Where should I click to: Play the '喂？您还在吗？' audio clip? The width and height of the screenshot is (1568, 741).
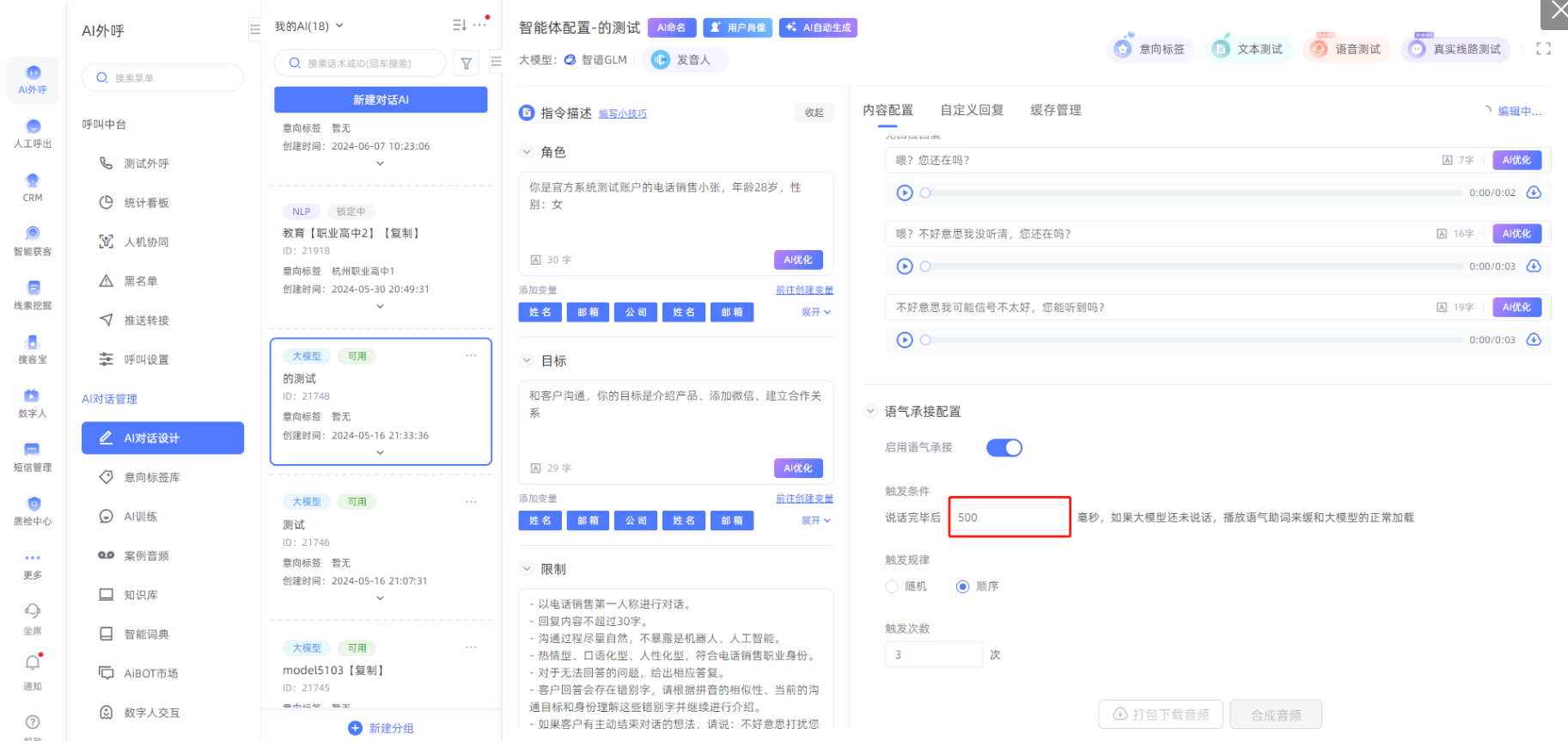point(904,193)
